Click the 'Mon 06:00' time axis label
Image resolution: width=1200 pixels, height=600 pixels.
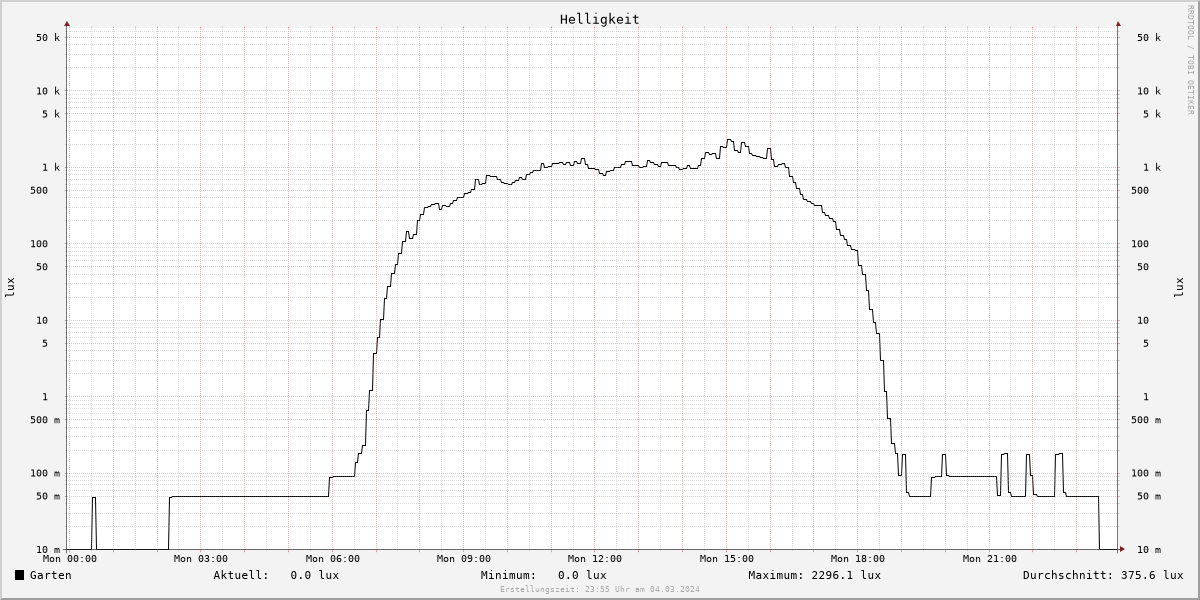[x=333, y=559]
